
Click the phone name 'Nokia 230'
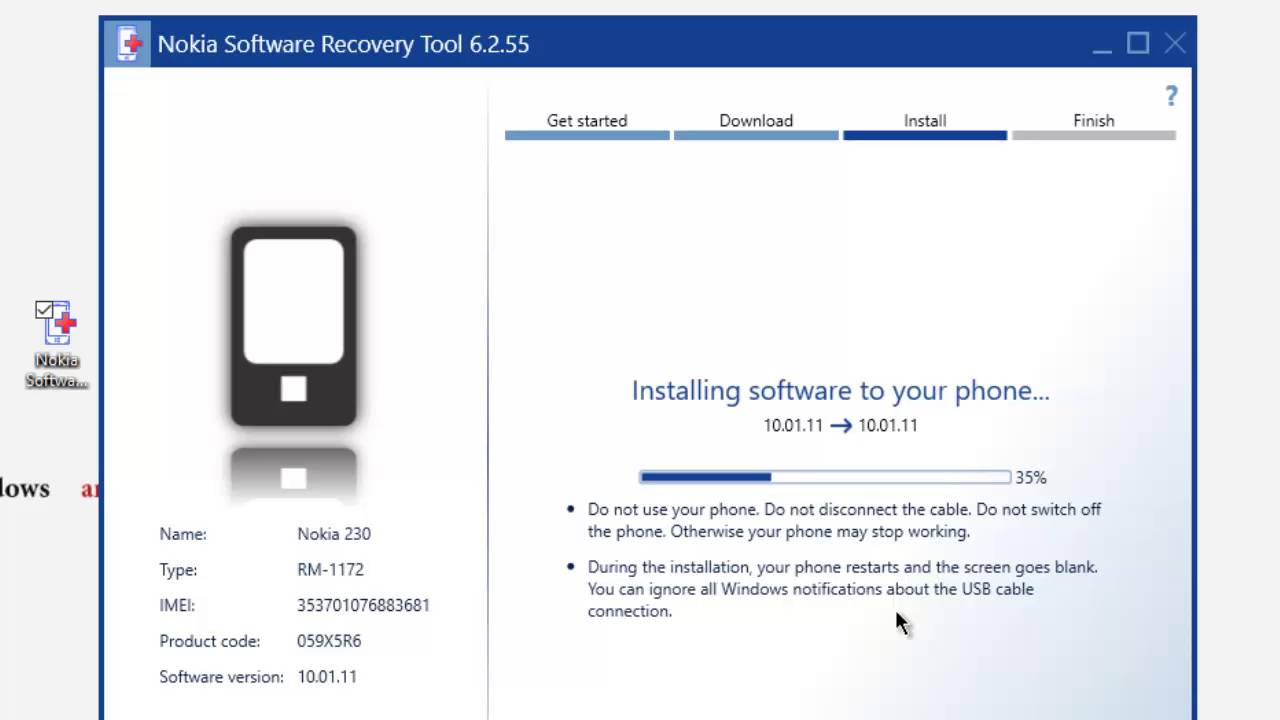[x=334, y=534]
